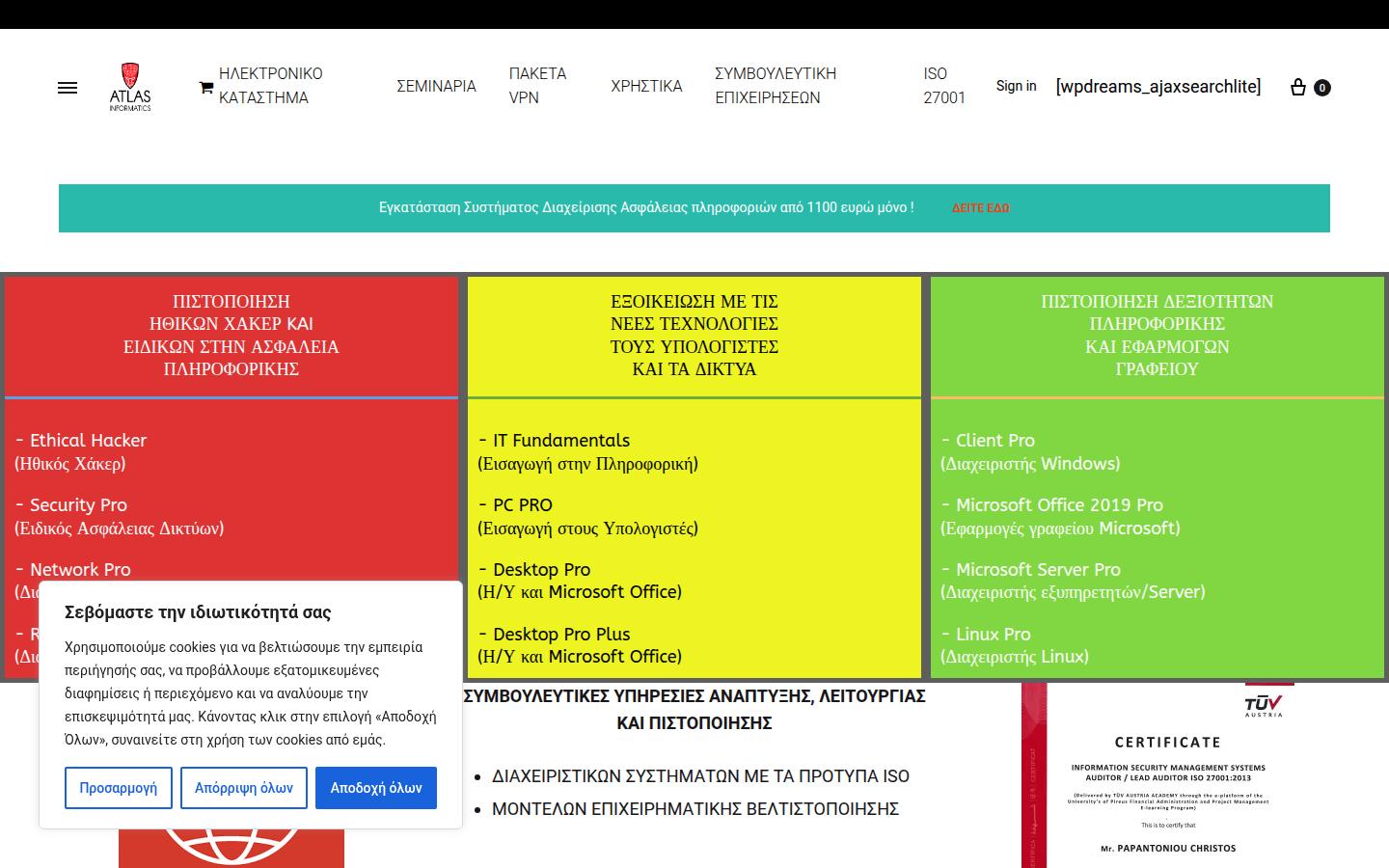Click the Σεβόμαστε την ιδιωτικότητά σας heading

[198, 612]
